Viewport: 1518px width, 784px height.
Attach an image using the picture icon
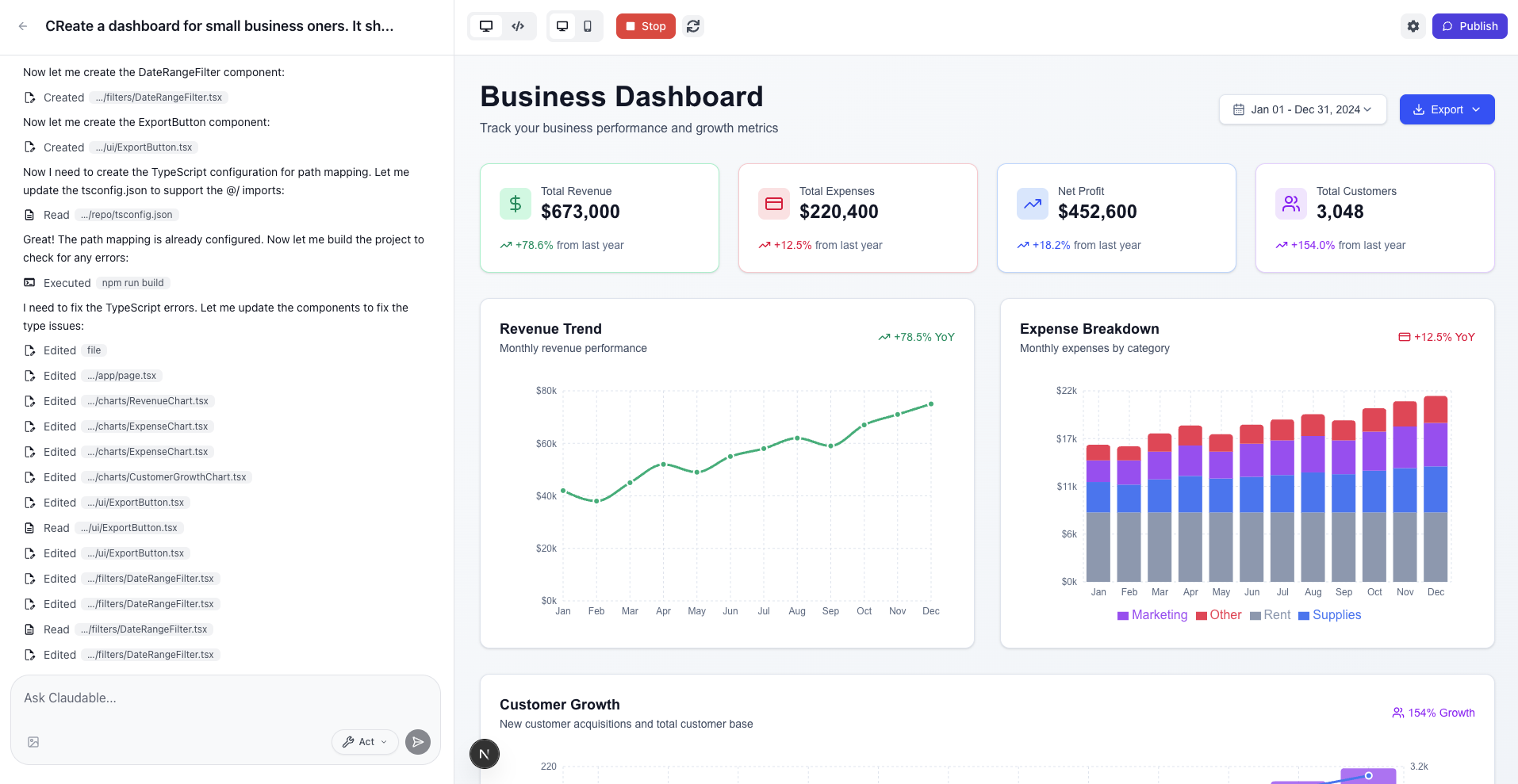(x=33, y=742)
